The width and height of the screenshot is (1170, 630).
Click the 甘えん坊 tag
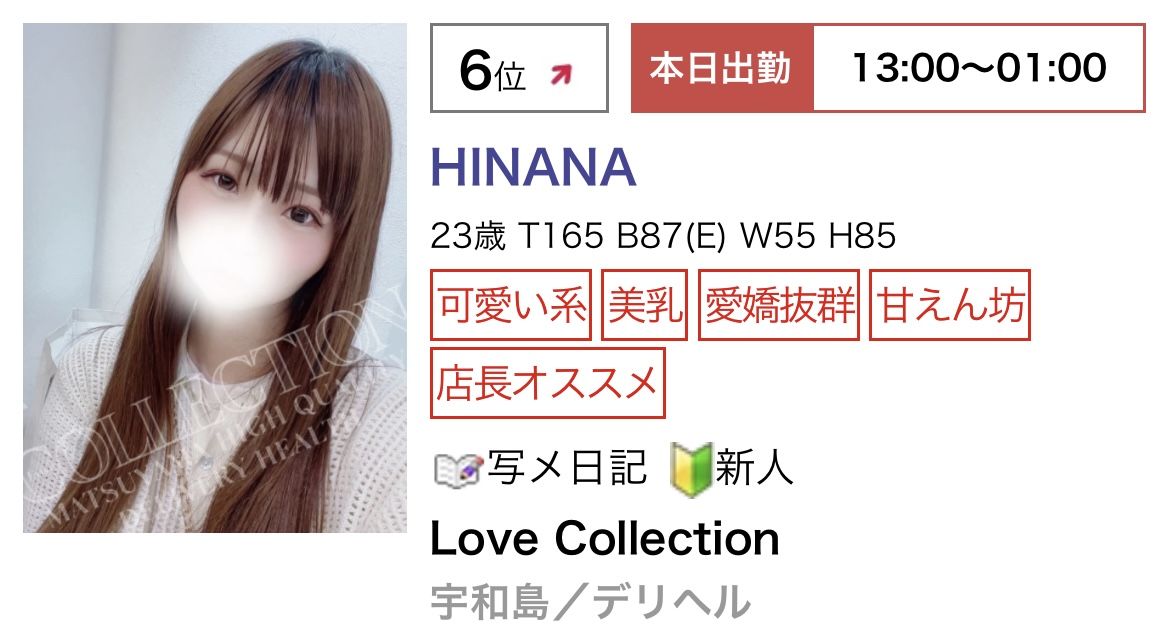(950, 305)
